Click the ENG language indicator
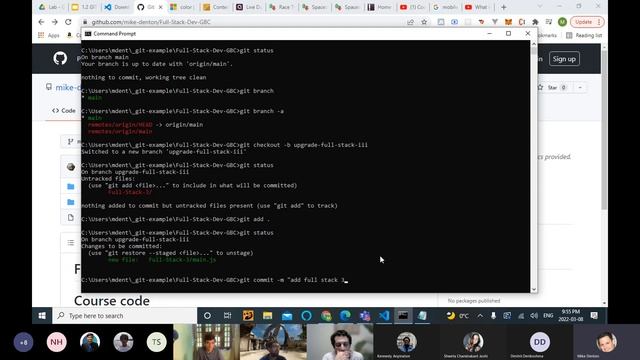 [548, 316]
